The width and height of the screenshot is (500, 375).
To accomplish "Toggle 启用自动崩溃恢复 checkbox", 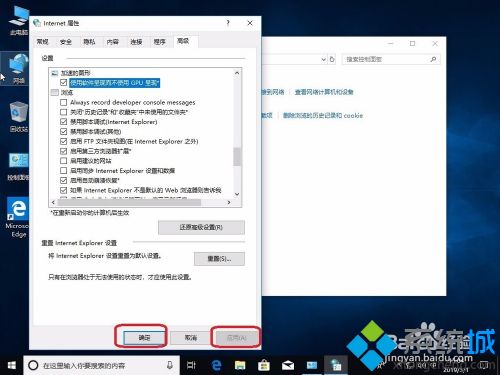I will [x=64, y=180].
